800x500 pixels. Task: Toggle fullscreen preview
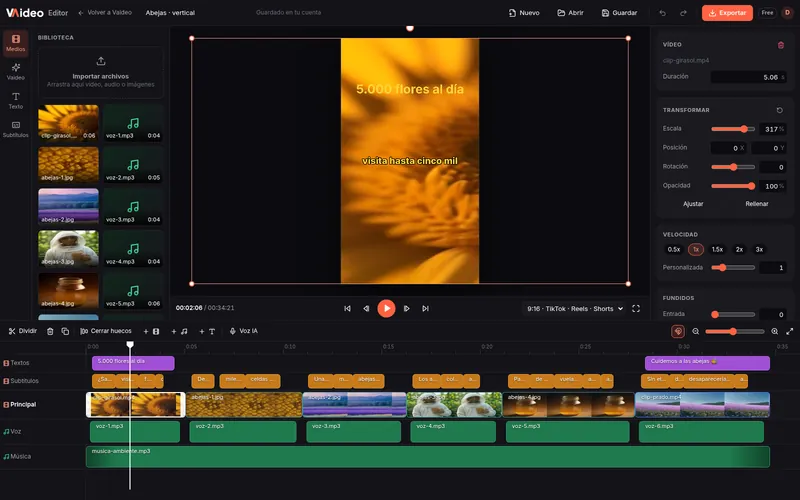coord(636,309)
